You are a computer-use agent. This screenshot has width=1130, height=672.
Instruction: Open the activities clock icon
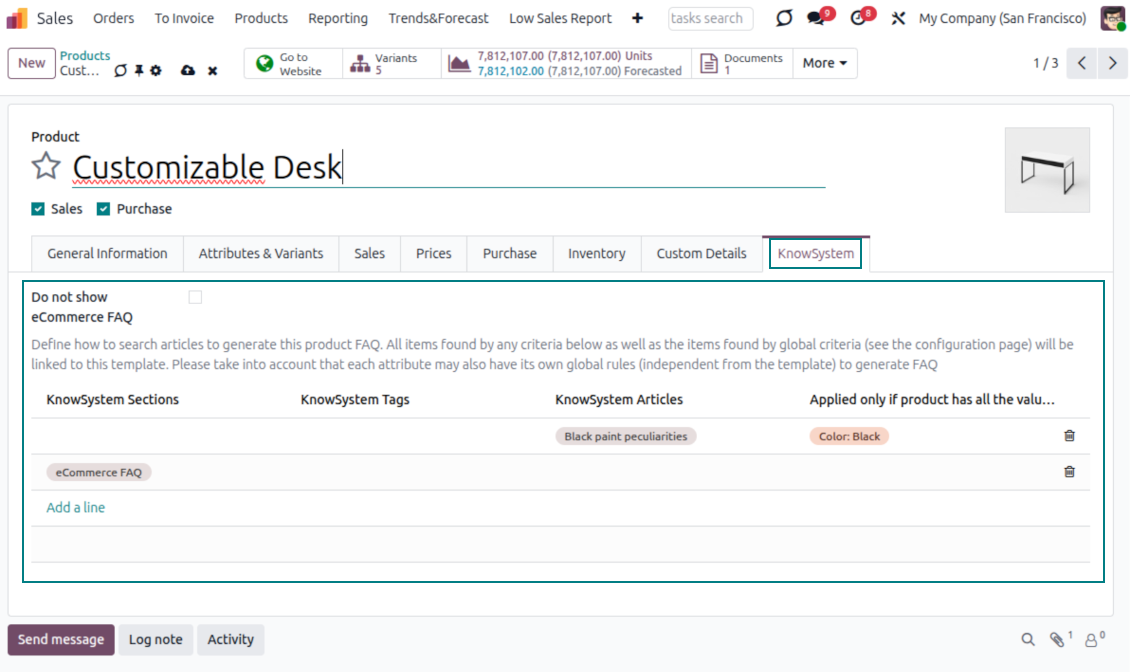pyautogui.click(x=859, y=18)
